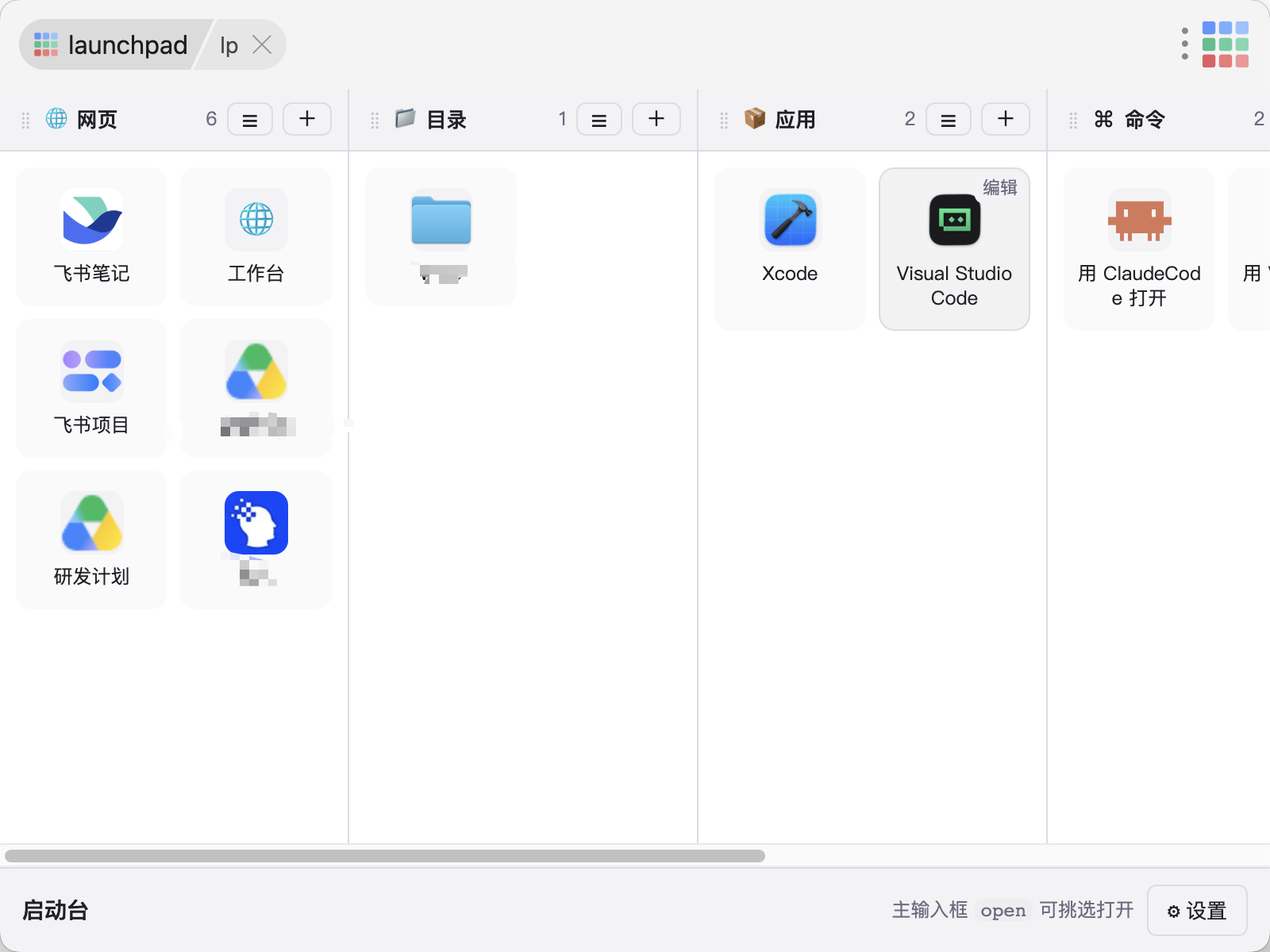Click the item count 6 in 网页 header
The height and width of the screenshot is (952, 1270).
211,119
